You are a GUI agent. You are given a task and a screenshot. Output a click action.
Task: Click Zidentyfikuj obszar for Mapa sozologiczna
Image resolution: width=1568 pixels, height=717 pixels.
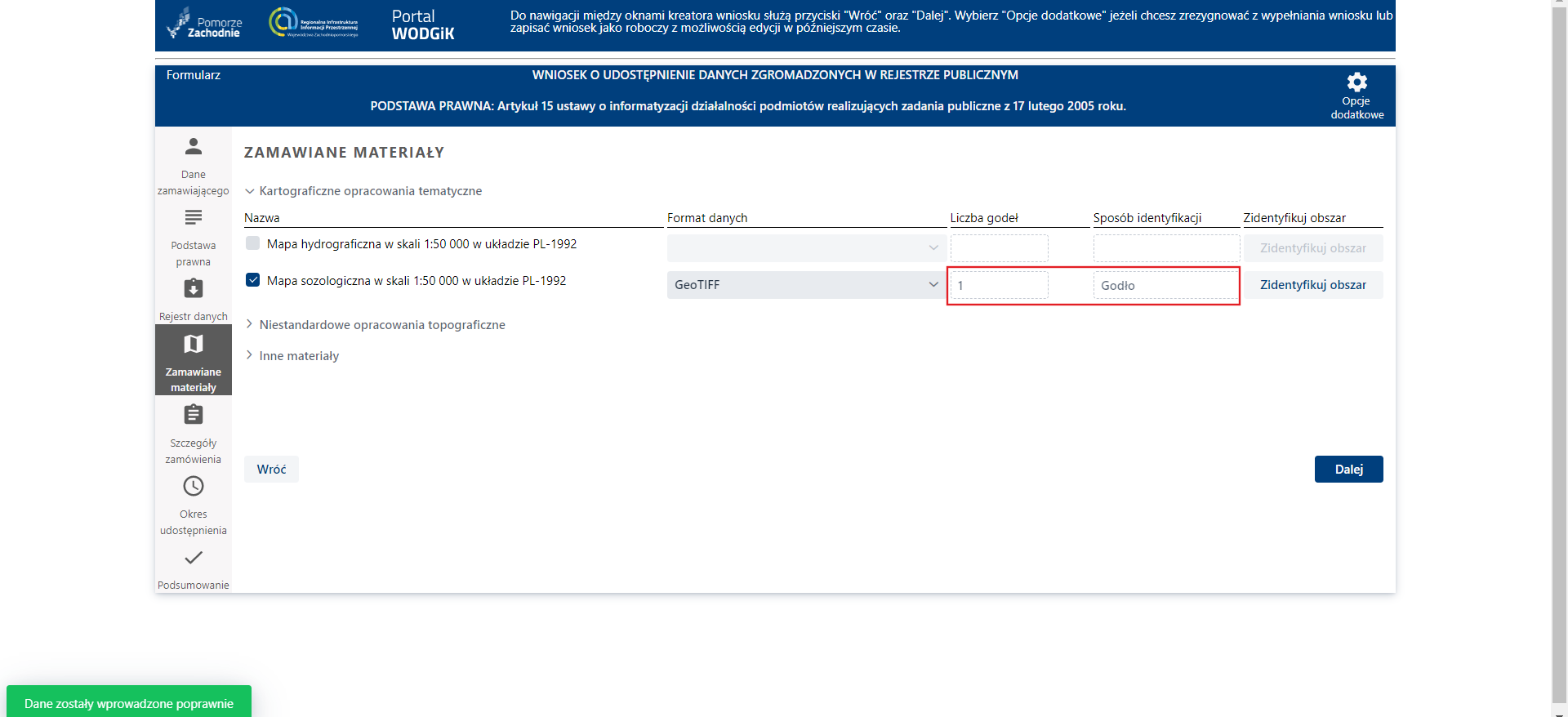pos(1312,285)
